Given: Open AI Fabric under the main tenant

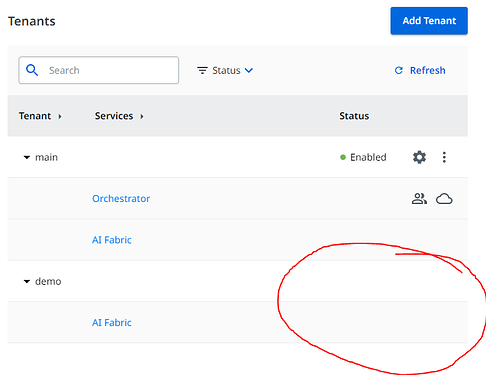Looking at the screenshot, I should click(x=112, y=240).
